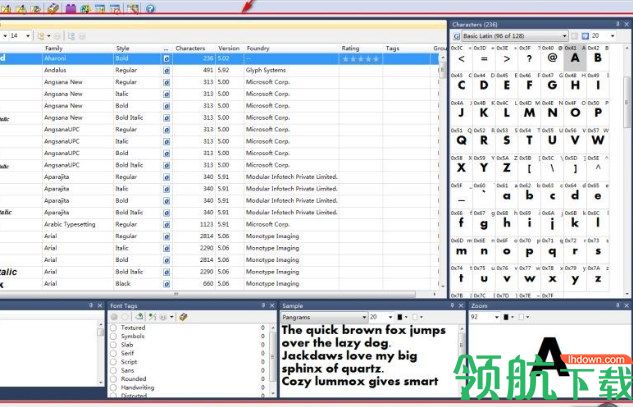This screenshot has width=633, height=407.
Task: Pin the Sample panel using its pin icon
Action: coord(452,306)
